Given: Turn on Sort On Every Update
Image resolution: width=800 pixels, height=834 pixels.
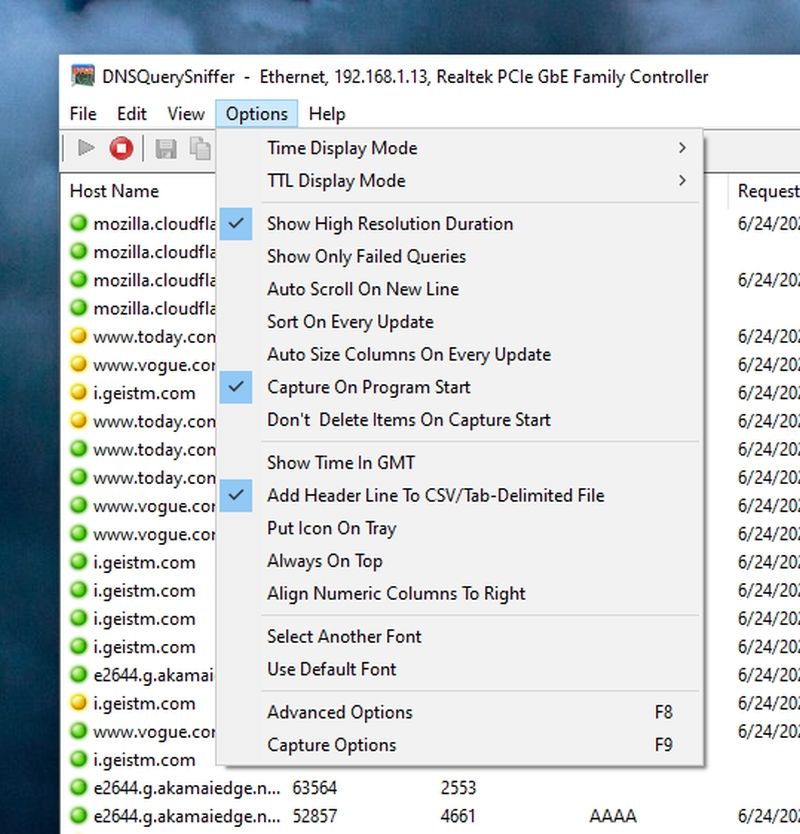Looking at the screenshot, I should (461, 322).
